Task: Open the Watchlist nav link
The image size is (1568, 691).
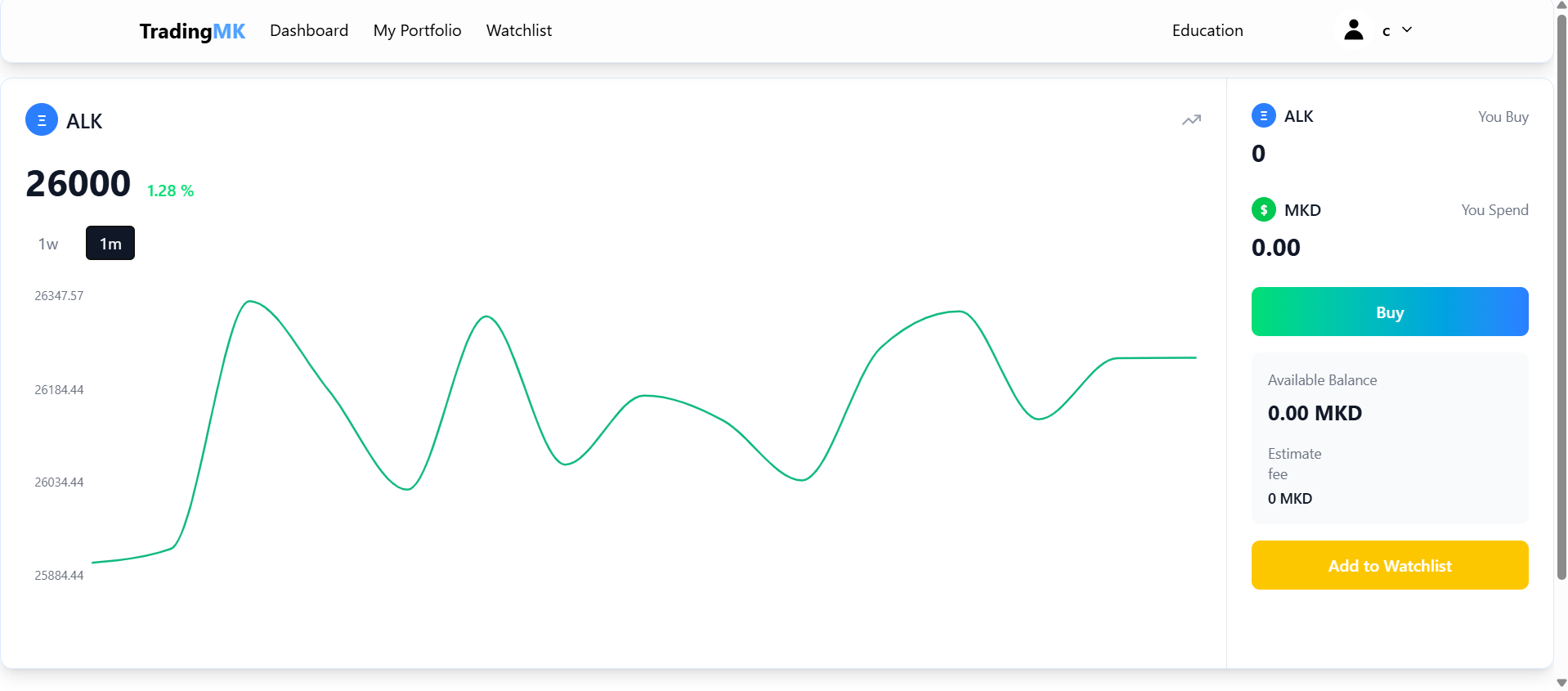Action: pos(518,31)
